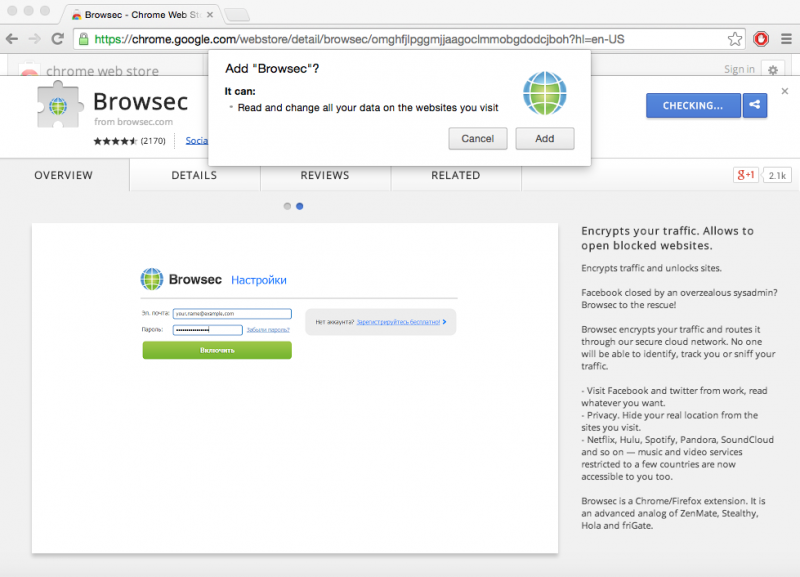Screen dimensions: 800x577
Task: Click the browser forward arrow
Action: point(35,39)
